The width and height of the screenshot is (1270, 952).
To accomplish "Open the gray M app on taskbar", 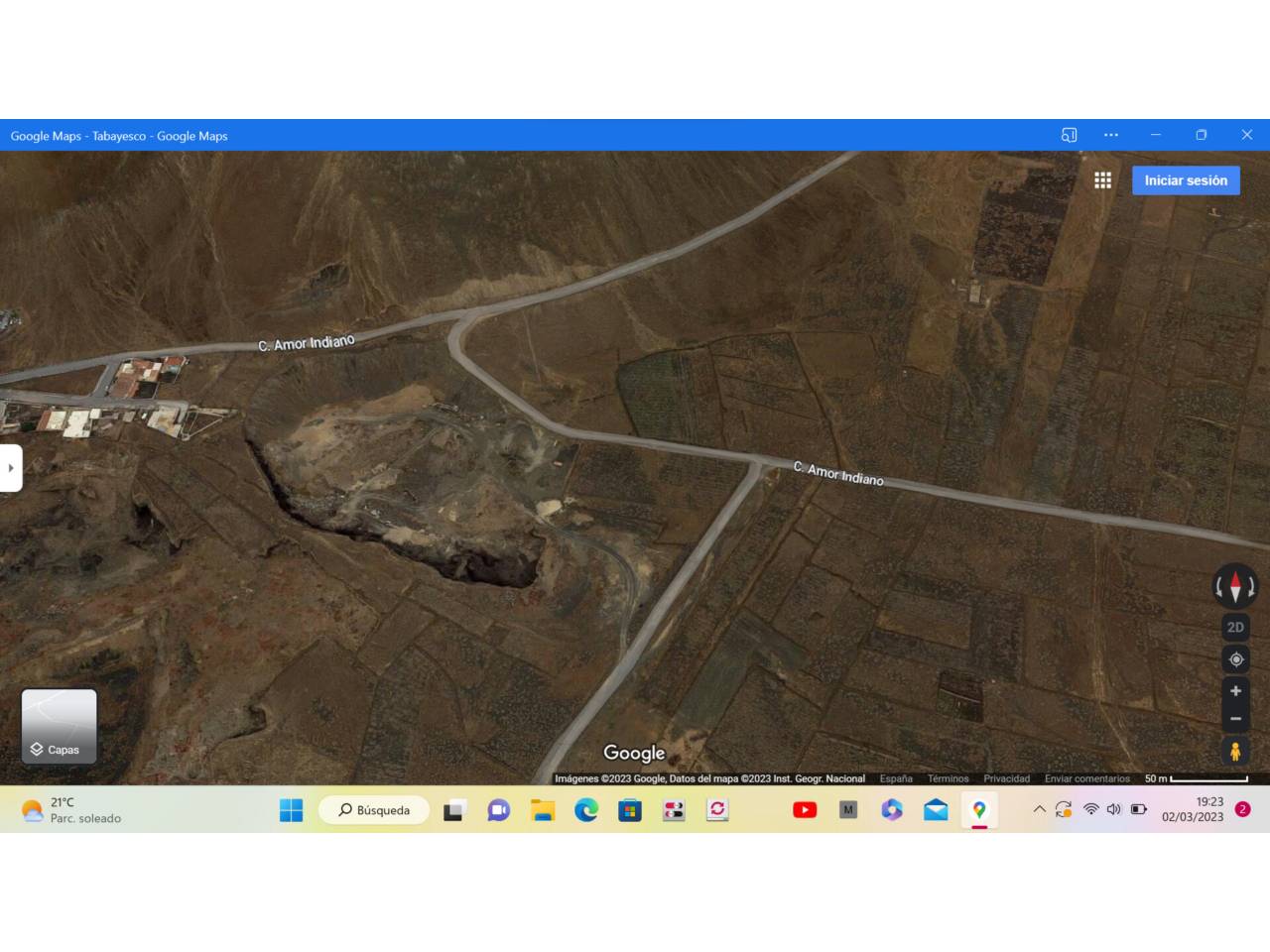I will [x=848, y=810].
